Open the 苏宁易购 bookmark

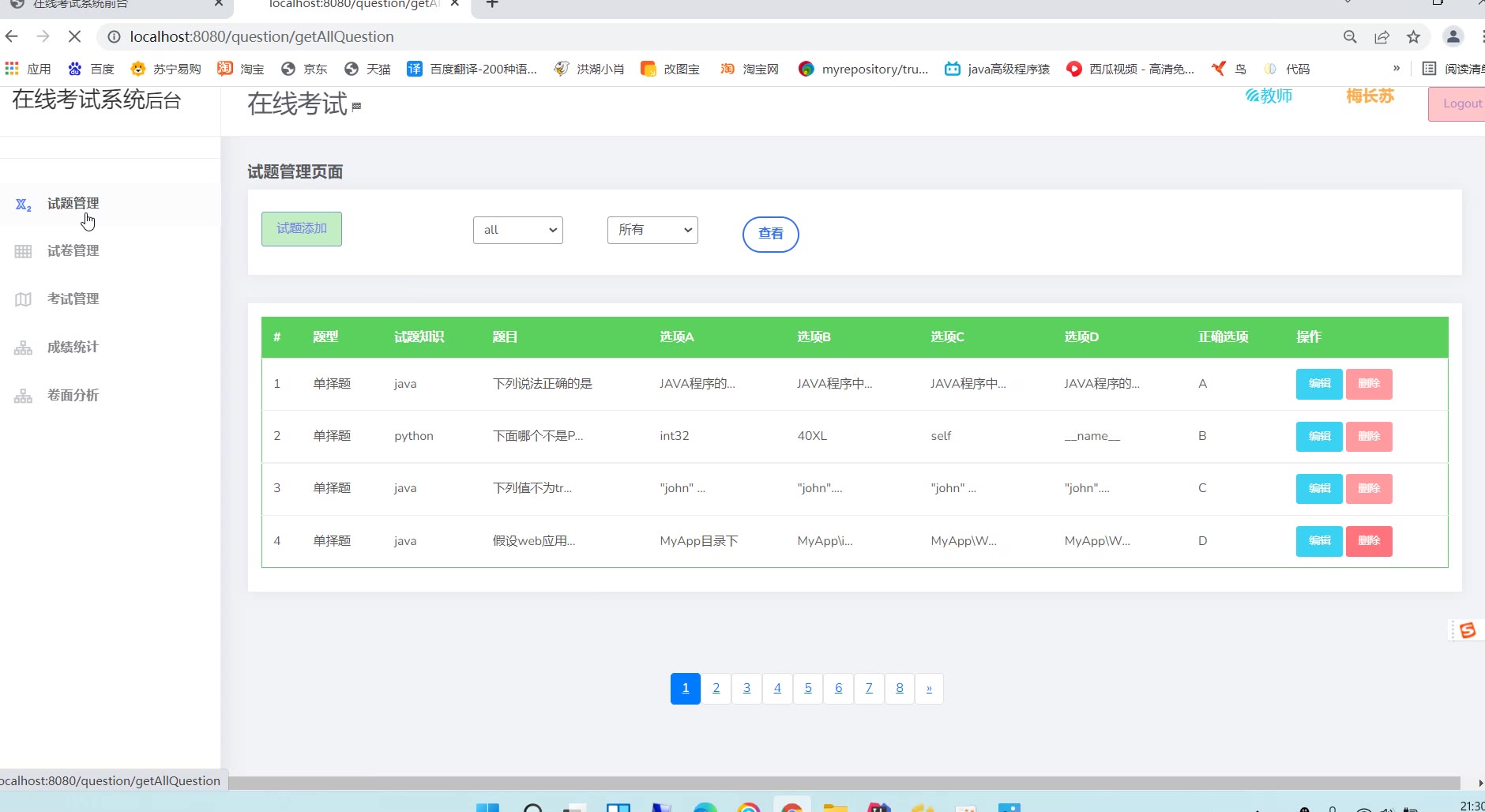166,69
